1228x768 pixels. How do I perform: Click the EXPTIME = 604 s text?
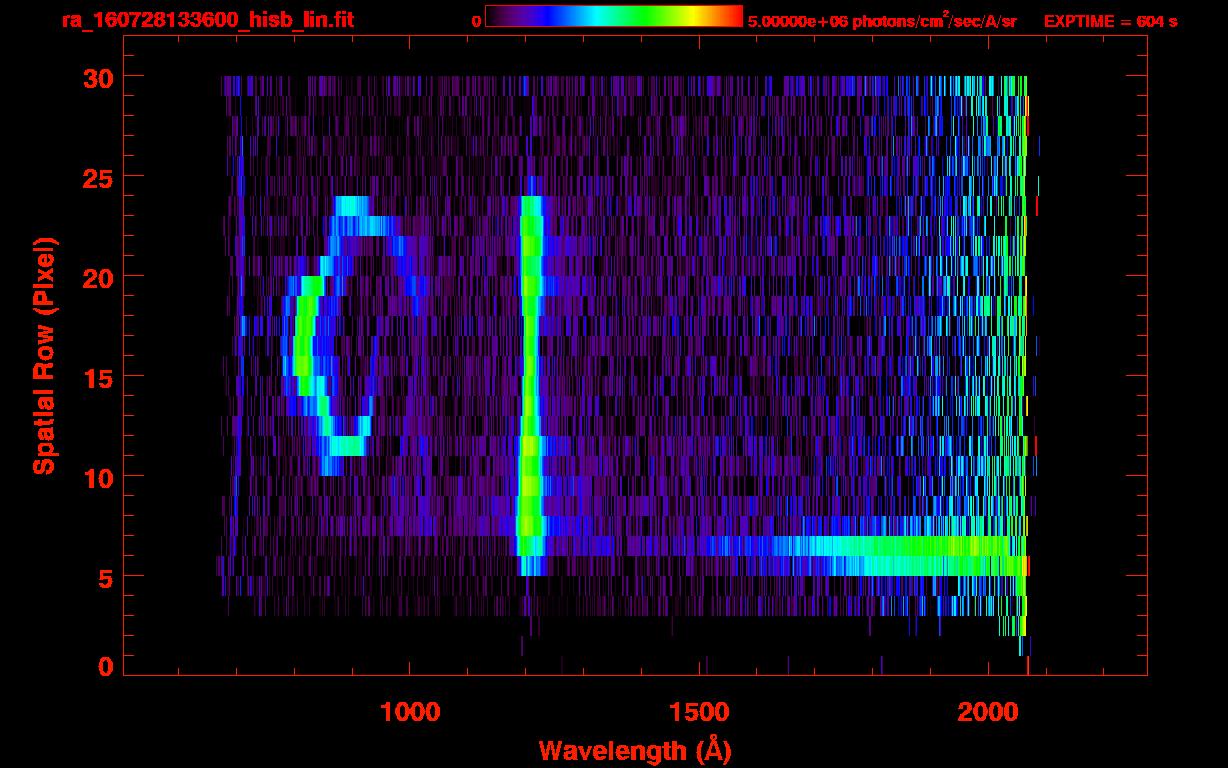coord(1110,21)
